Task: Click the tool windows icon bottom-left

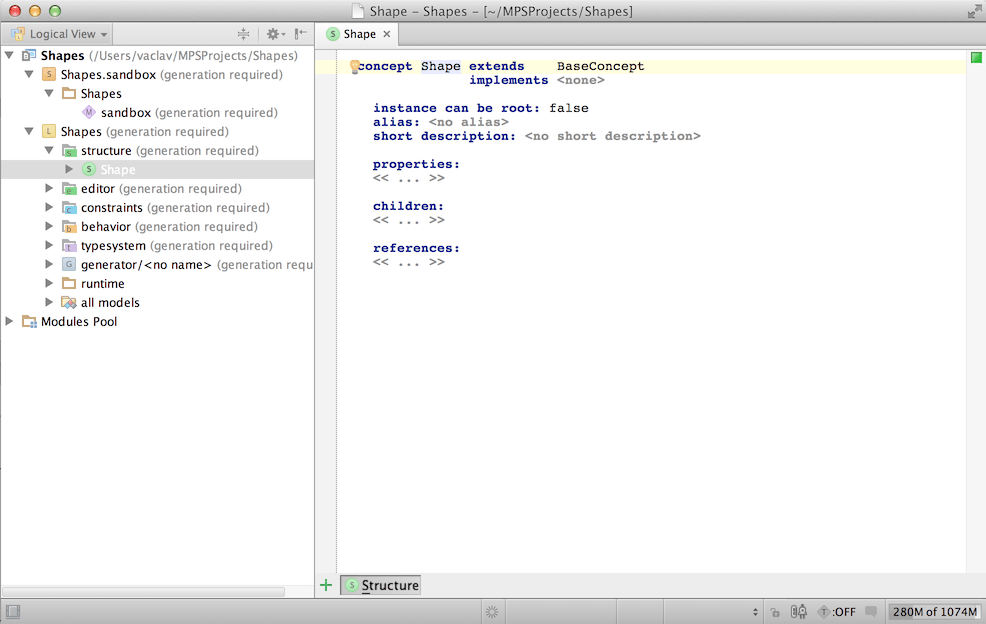Action: pos(13,612)
